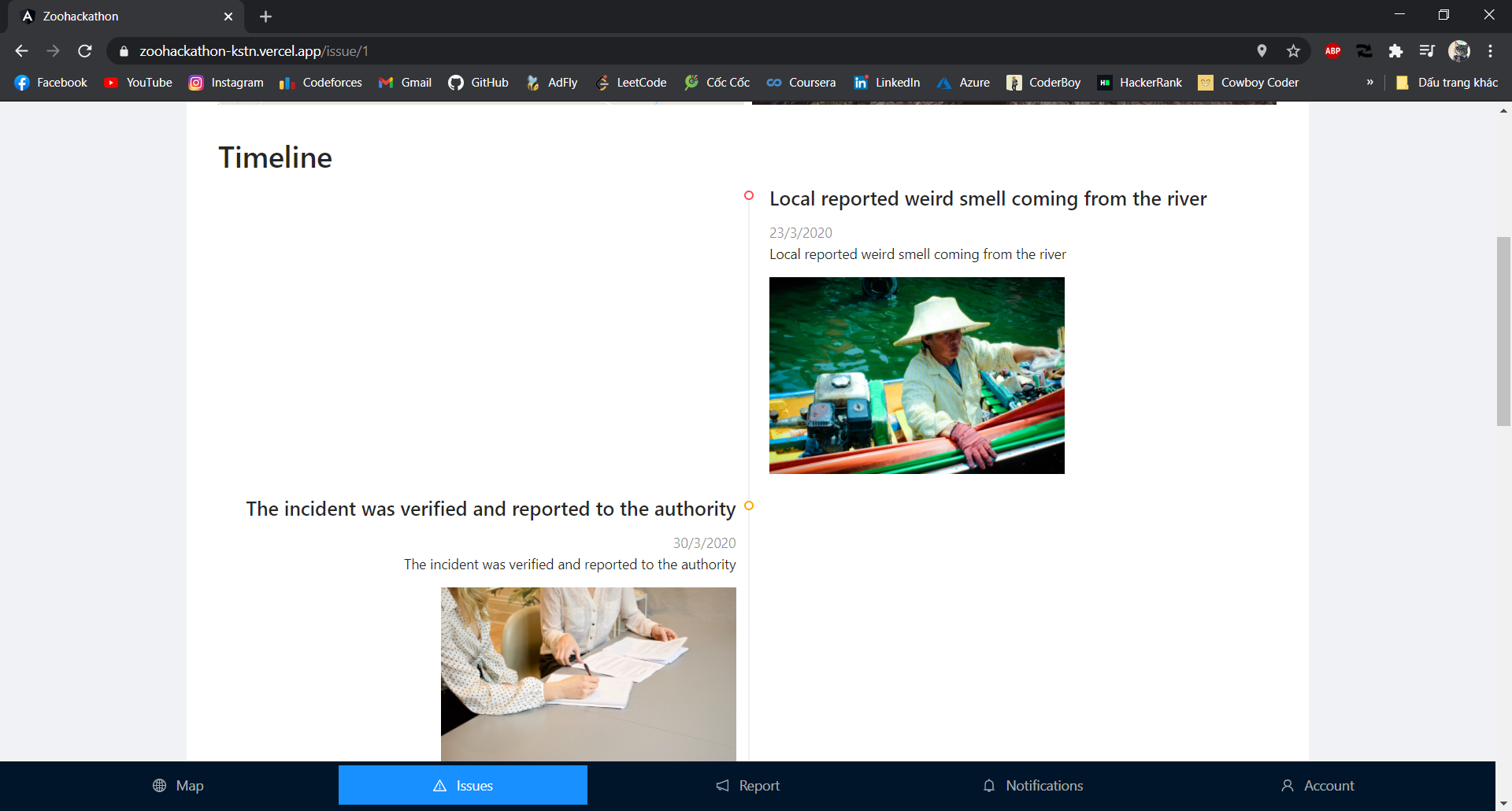Click the Timeline section heading
This screenshot has height=811, width=1512.
[275, 157]
